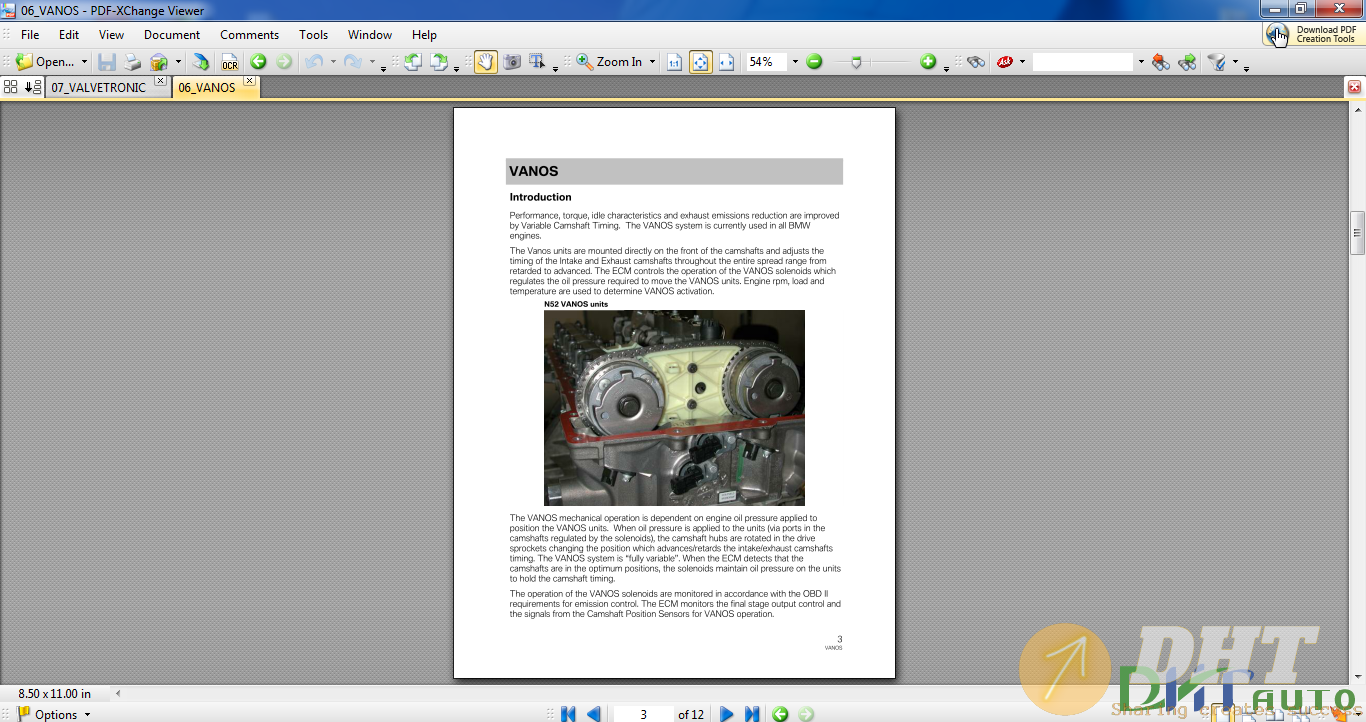Image resolution: width=1366 pixels, height=722 pixels.
Task: Expand the funnel search options dropdown
Action: [1235, 62]
